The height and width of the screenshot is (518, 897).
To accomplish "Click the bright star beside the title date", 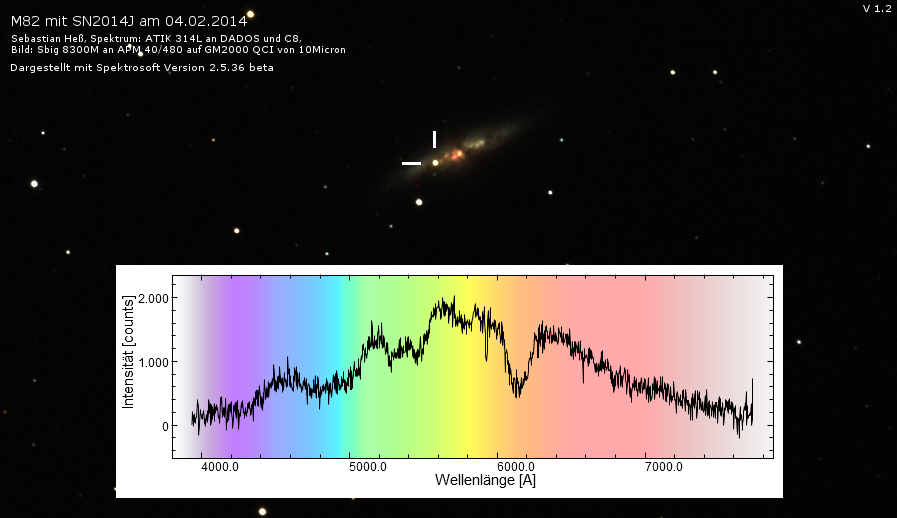I will 250,14.
